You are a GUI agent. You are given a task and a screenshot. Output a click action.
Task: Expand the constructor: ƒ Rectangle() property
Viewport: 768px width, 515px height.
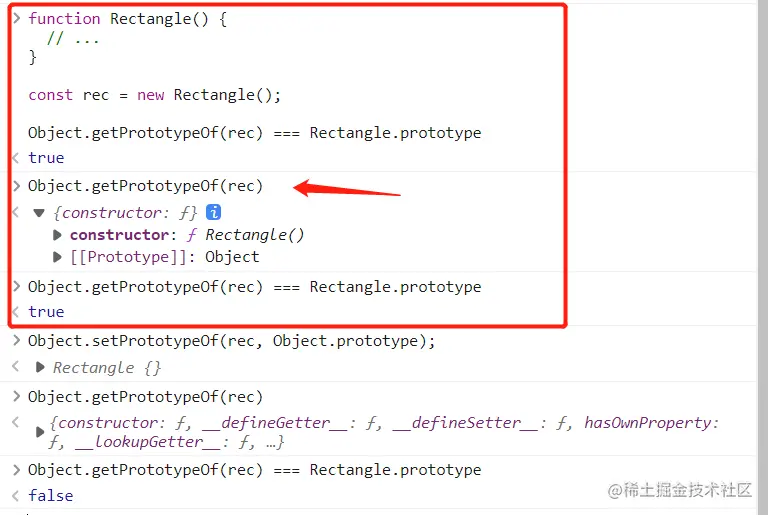58,235
